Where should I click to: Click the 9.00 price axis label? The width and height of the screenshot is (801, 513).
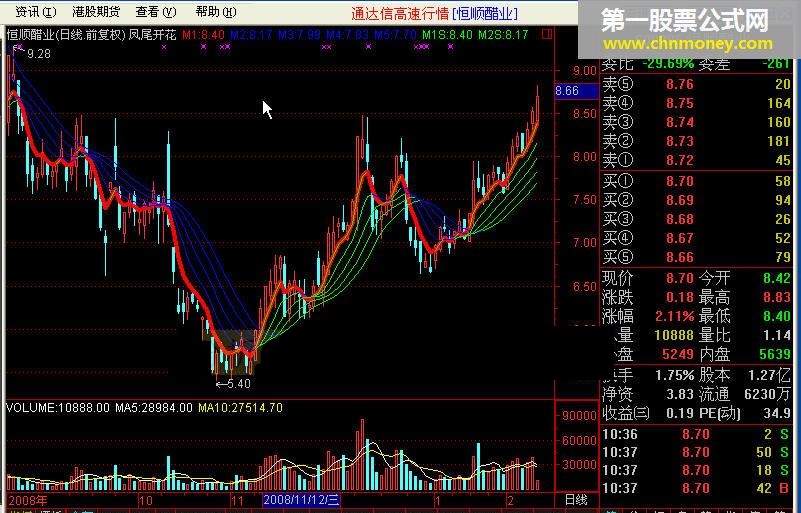click(585, 71)
